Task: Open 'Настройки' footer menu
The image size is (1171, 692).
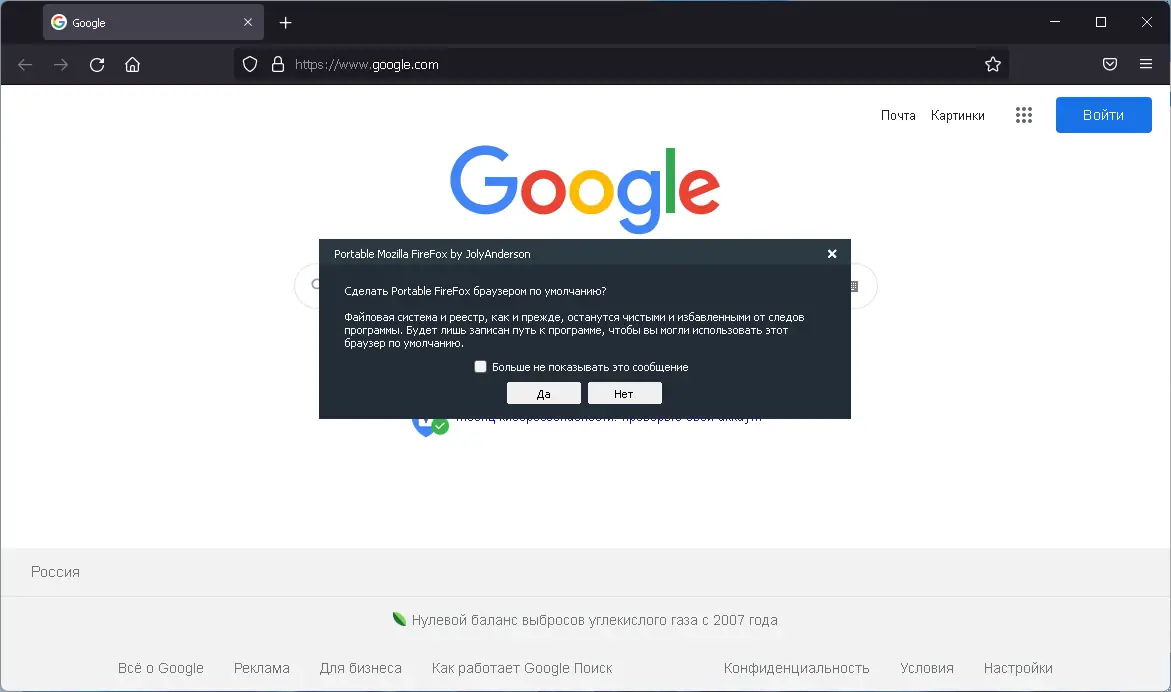Action: tap(1018, 668)
